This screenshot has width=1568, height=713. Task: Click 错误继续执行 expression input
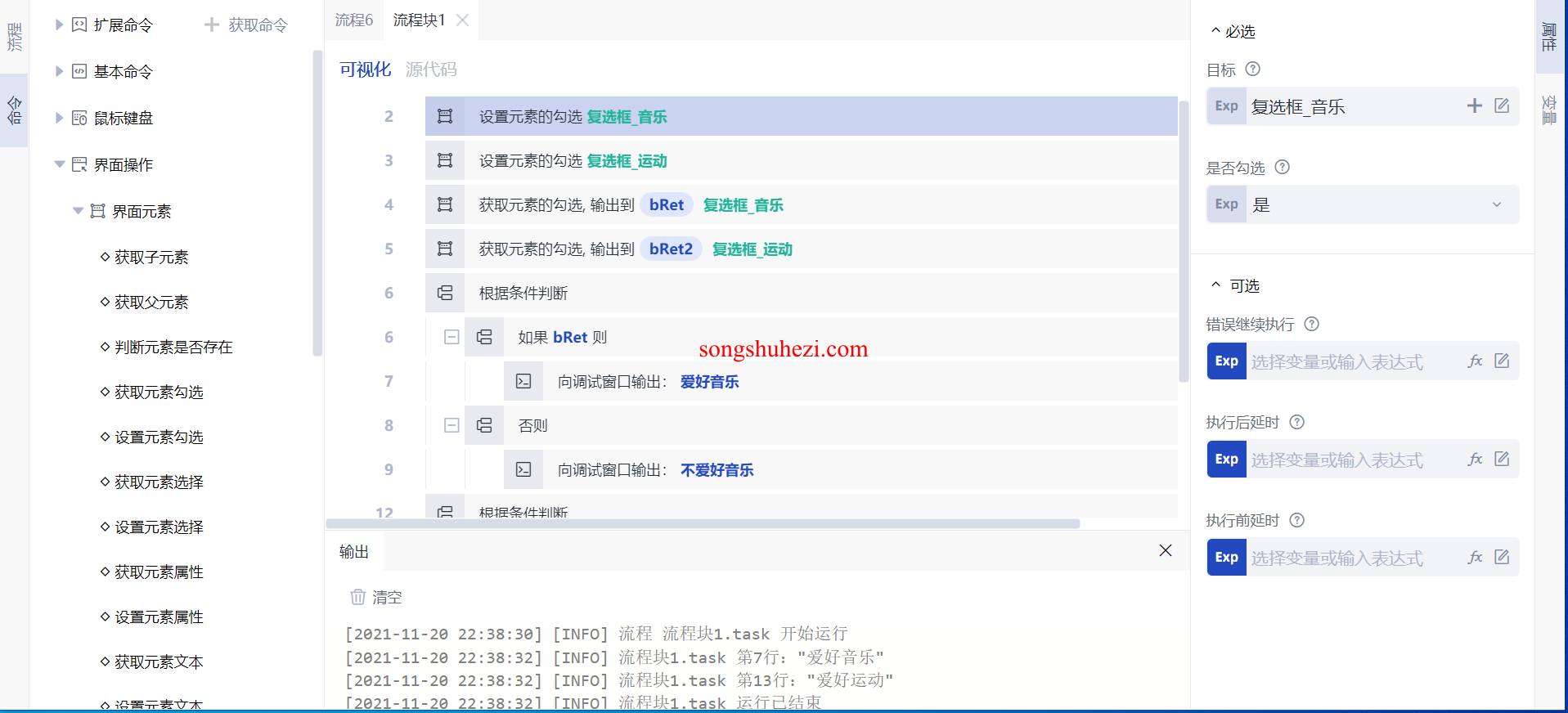(x=1354, y=361)
